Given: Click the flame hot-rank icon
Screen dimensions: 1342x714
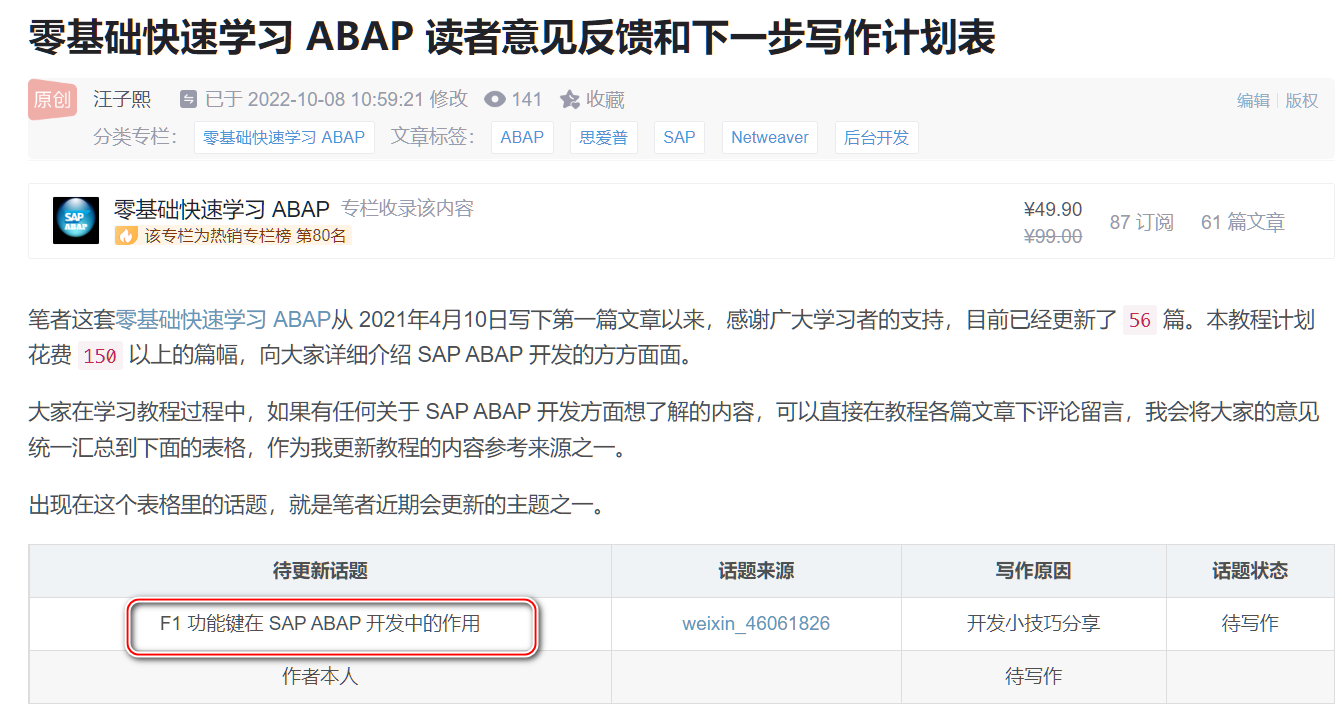Looking at the screenshot, I should (126, 236).
